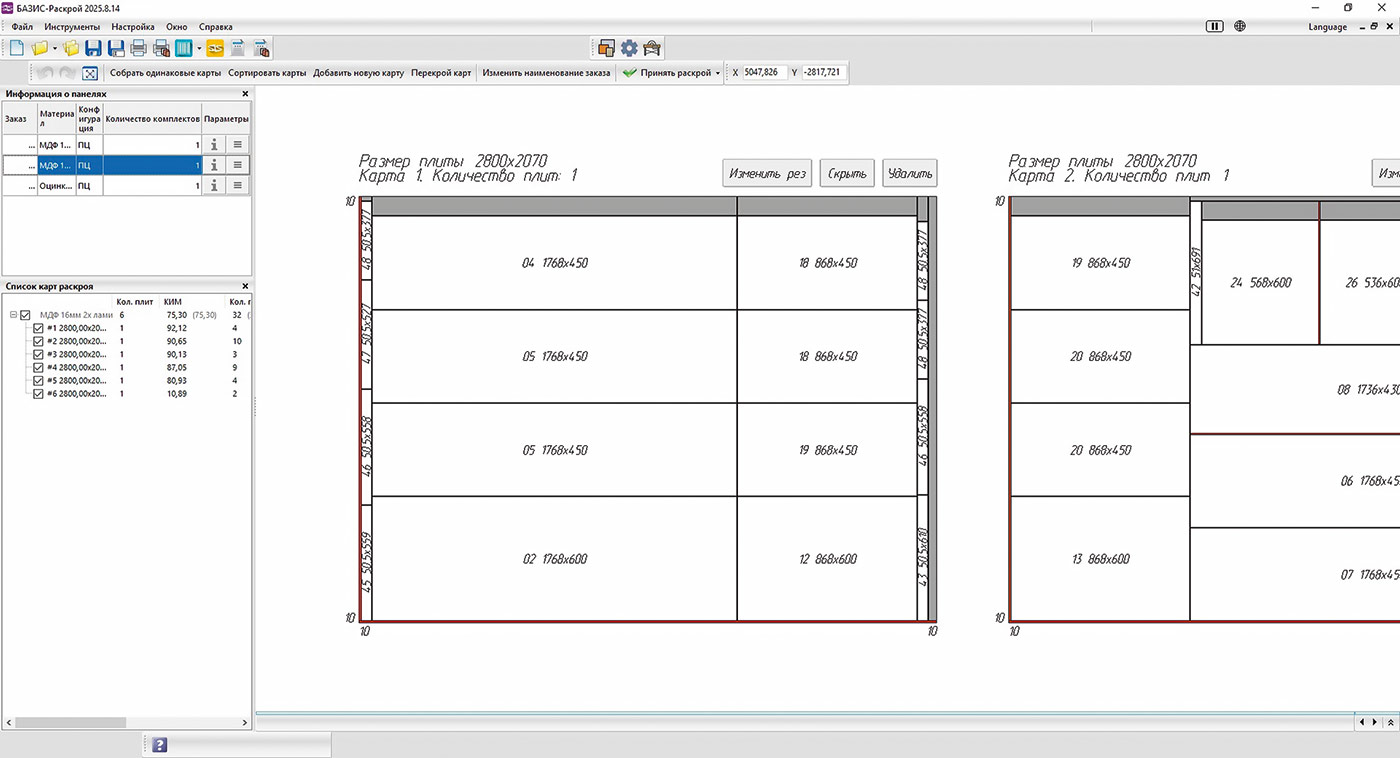Click the first Save floppy disk icon
The image size is (1400, 758).
point(93,48)
